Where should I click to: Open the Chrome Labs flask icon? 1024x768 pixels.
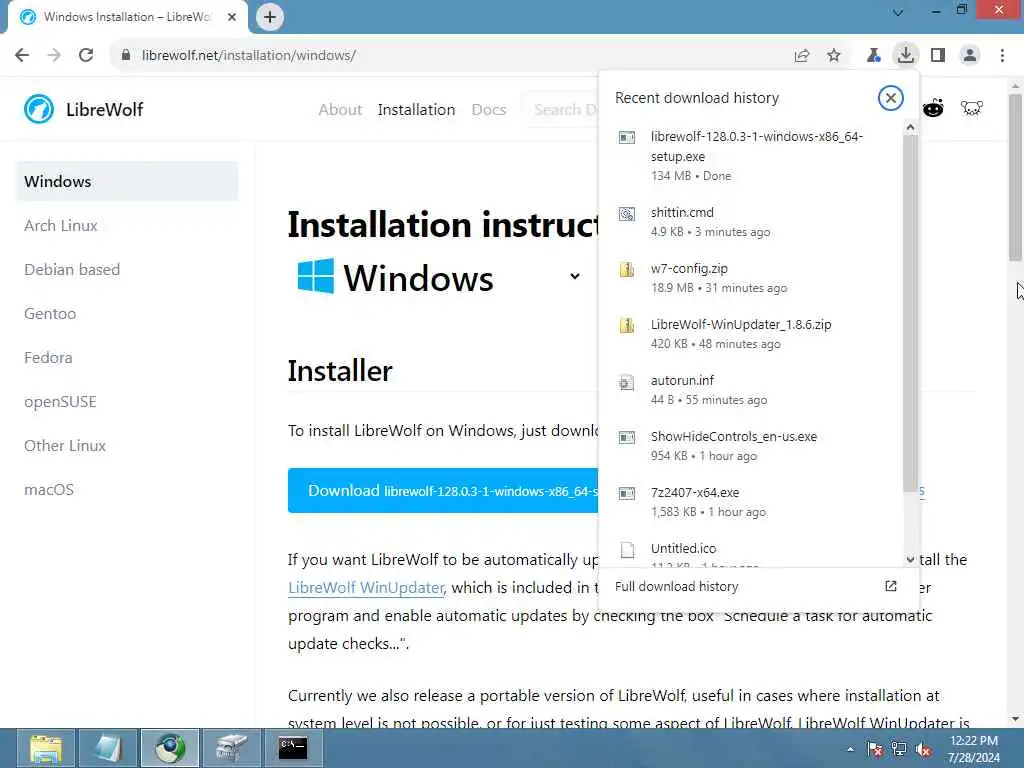pos(873,56)
